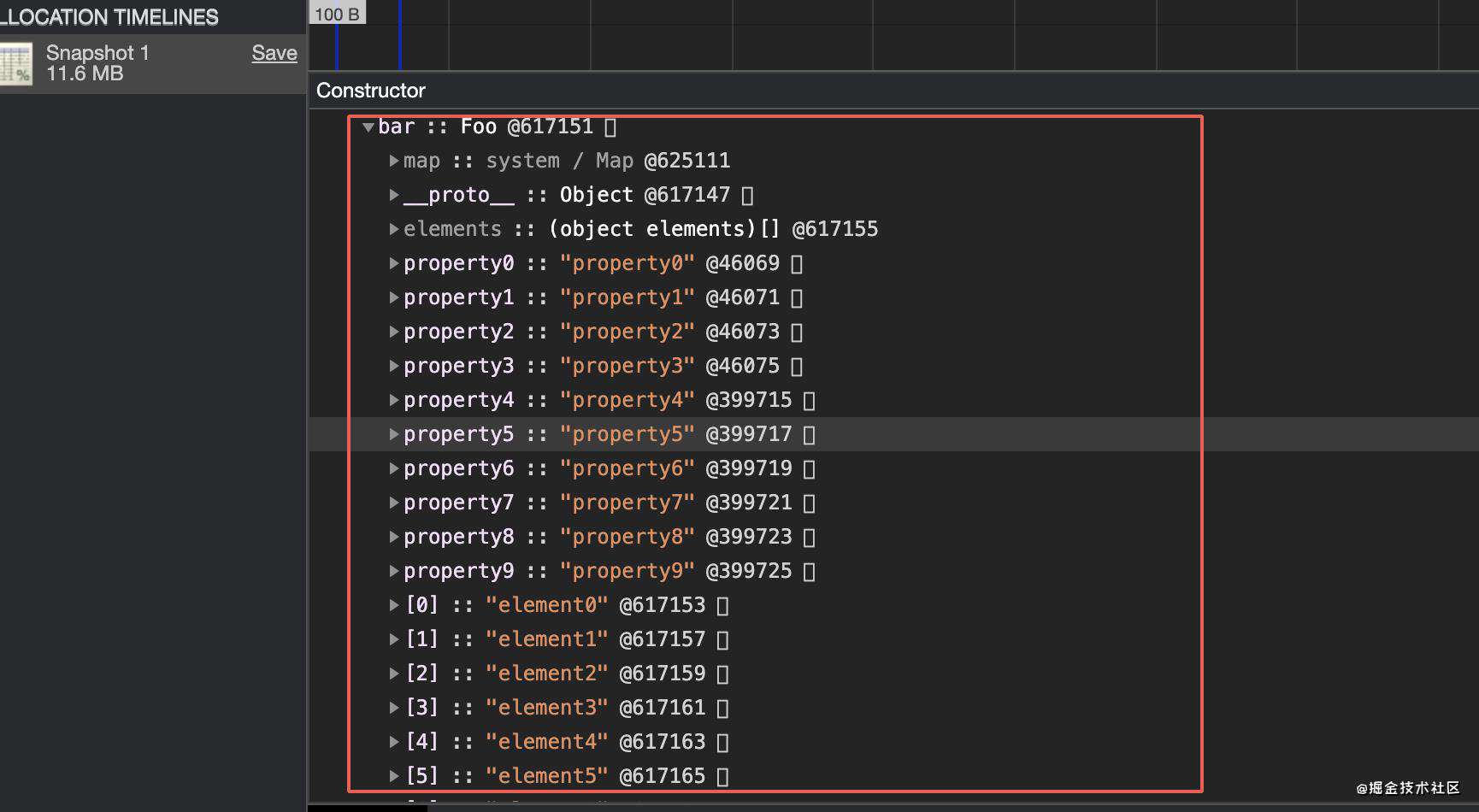The image size is (1479, 812).
Task: Expand the __proto__ :: Object row
Action: (394, 195)
